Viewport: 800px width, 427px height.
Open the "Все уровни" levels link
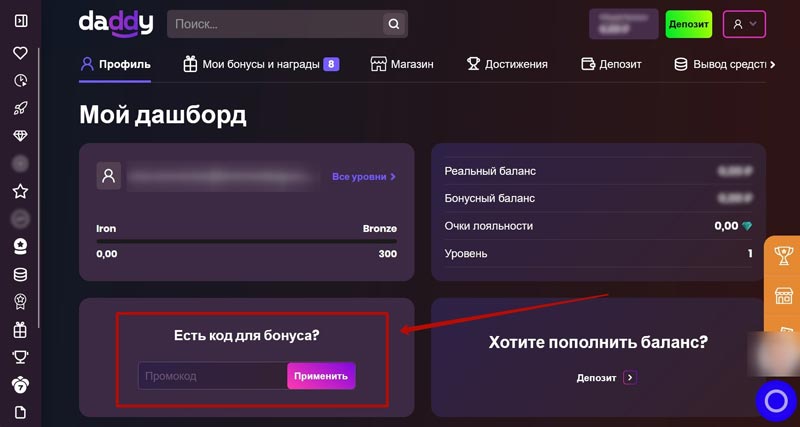point(364,177)
